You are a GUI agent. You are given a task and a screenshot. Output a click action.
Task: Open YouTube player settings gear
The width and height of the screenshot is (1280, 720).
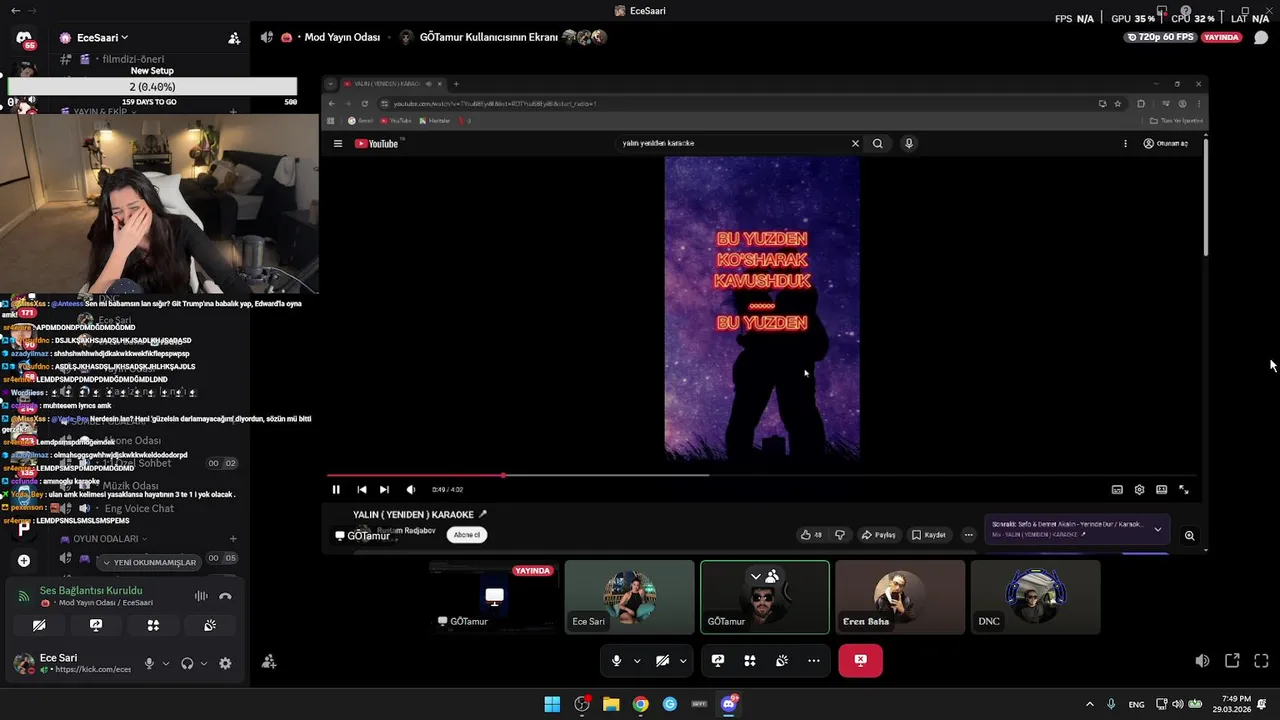1139,489
